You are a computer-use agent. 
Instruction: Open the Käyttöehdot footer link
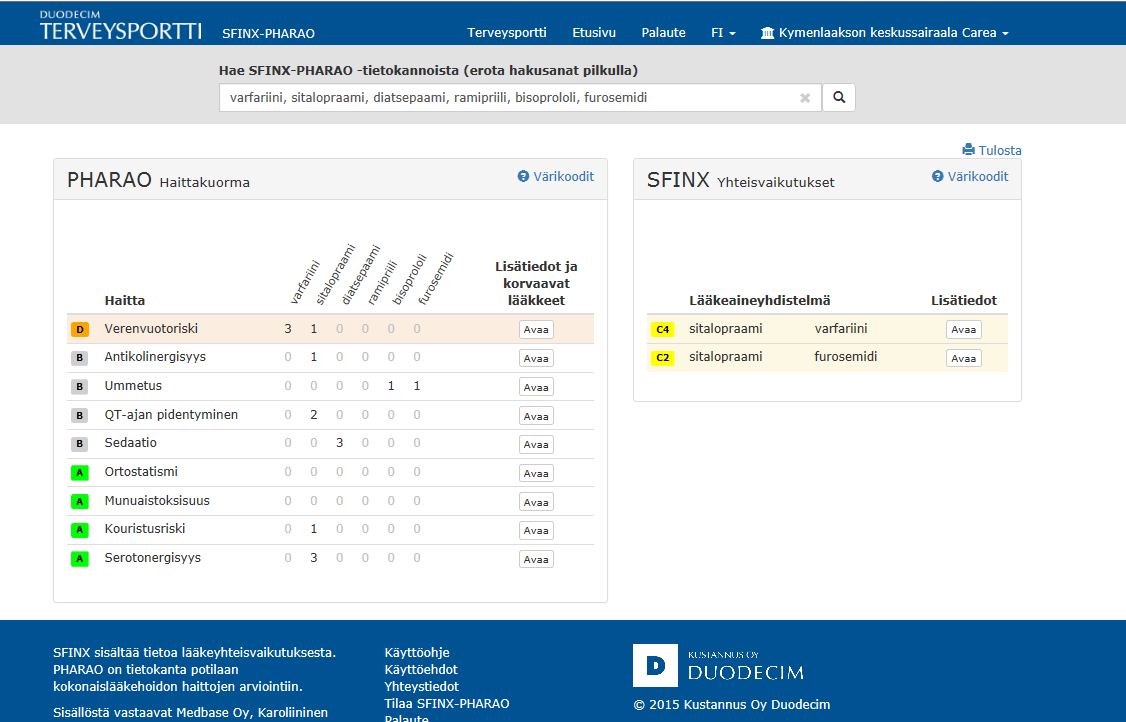click(x=421, y=670)
